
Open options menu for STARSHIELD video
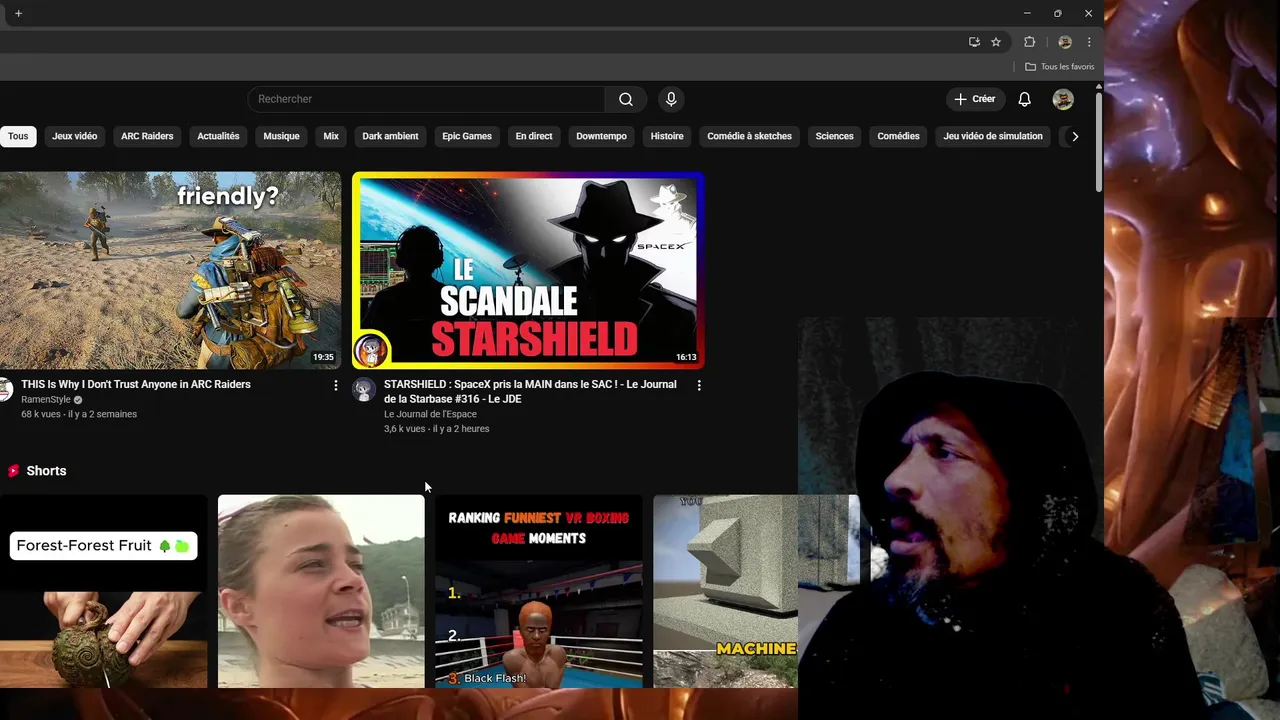(x=698, y=385)
